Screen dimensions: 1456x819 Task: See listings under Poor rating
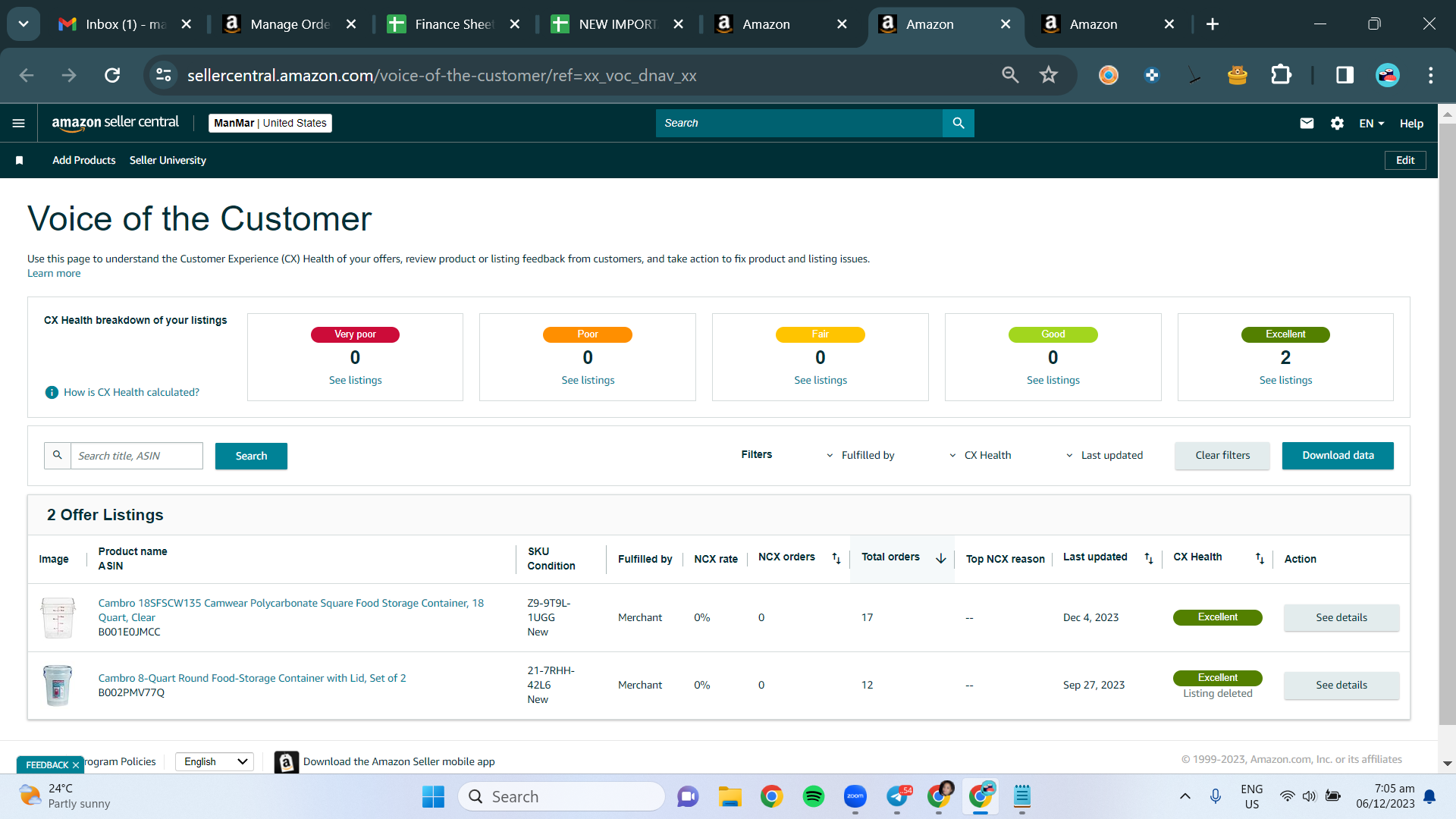(588, 380)
